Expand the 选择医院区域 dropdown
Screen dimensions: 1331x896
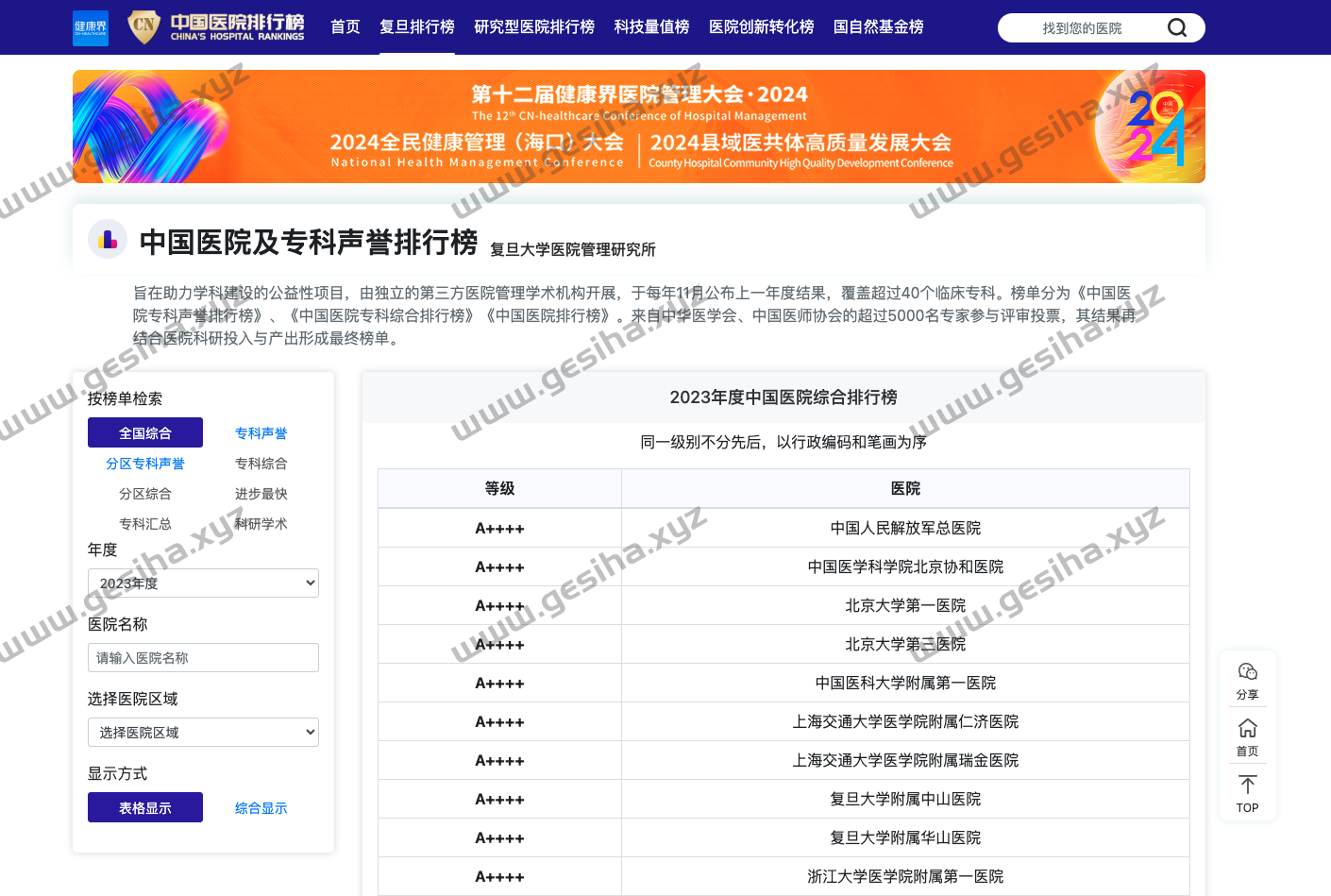tap(203, 733)
